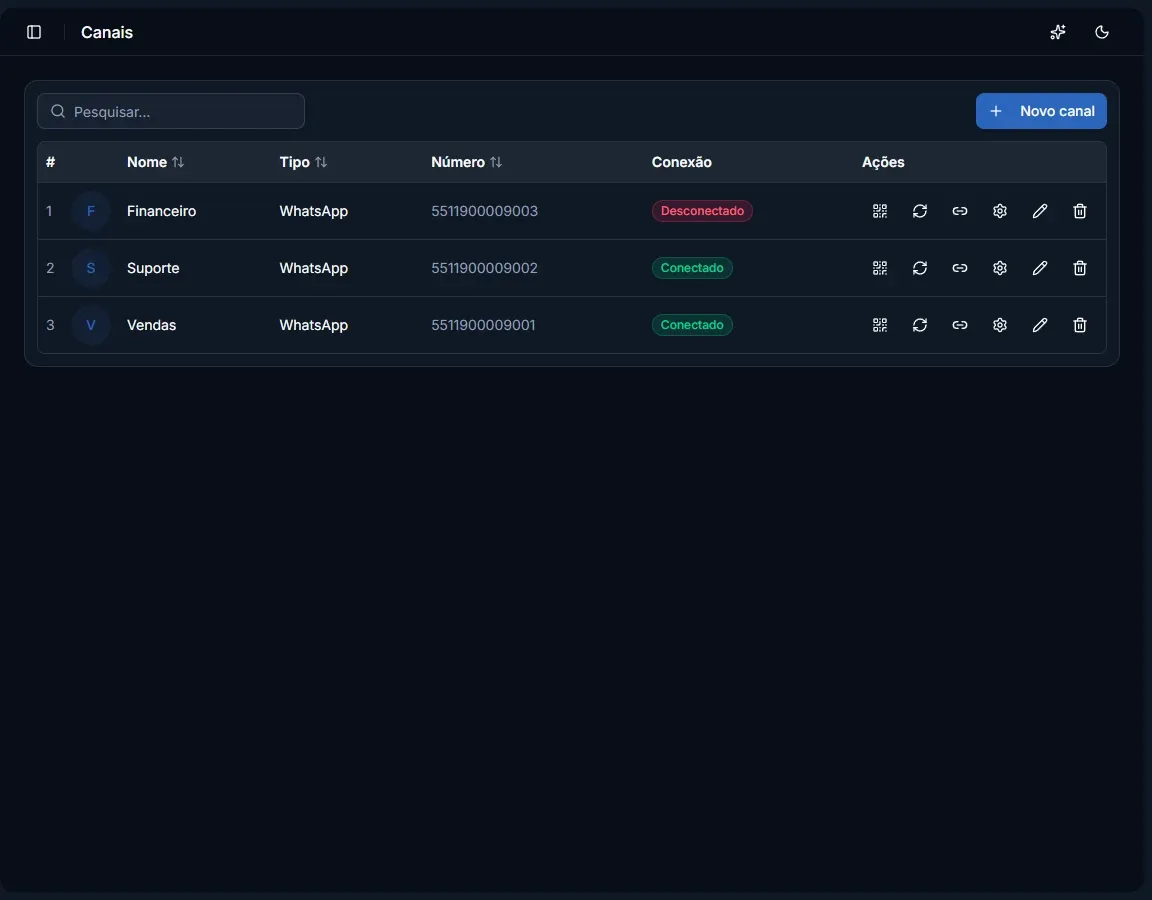The height and width of the screenshot is (900, 1152).
Task: Edit the Suporte channel with pencil icon
Action: 1040,268
